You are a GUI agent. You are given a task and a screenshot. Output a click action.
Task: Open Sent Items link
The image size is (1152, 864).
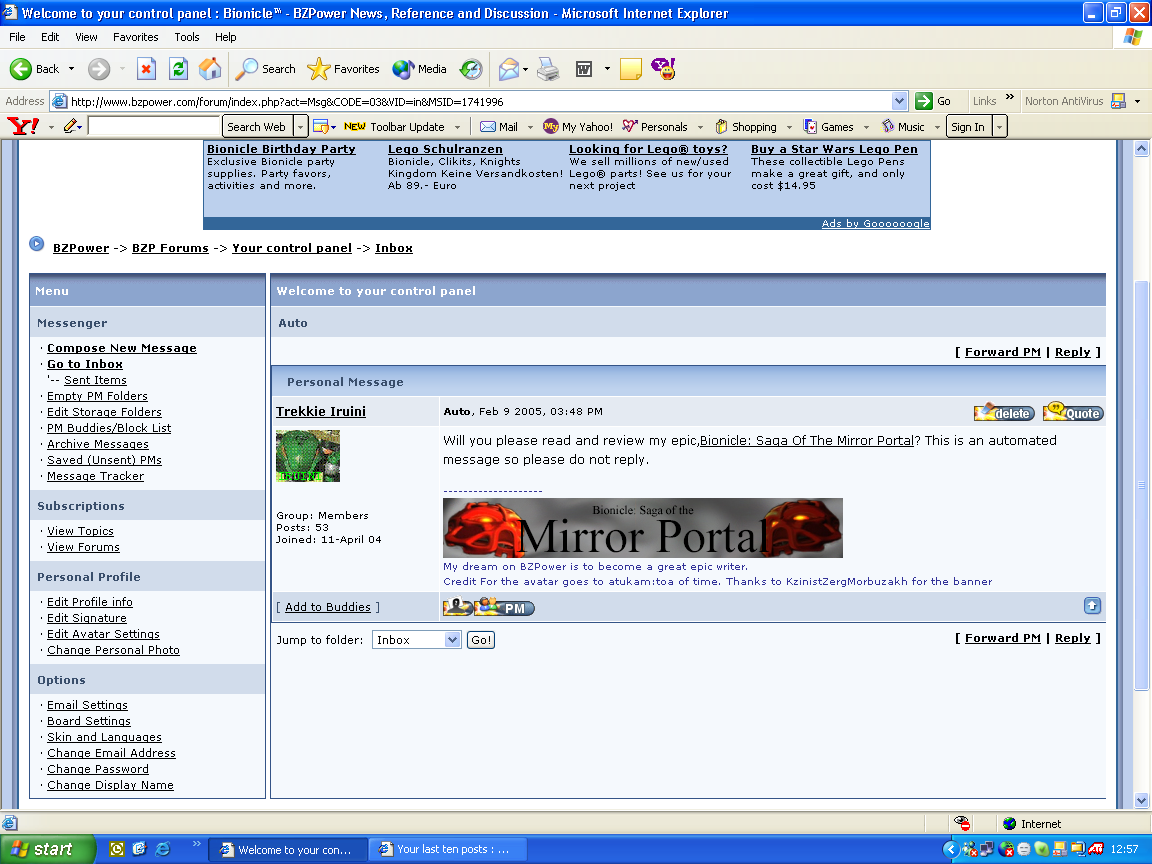pos(95,380)
